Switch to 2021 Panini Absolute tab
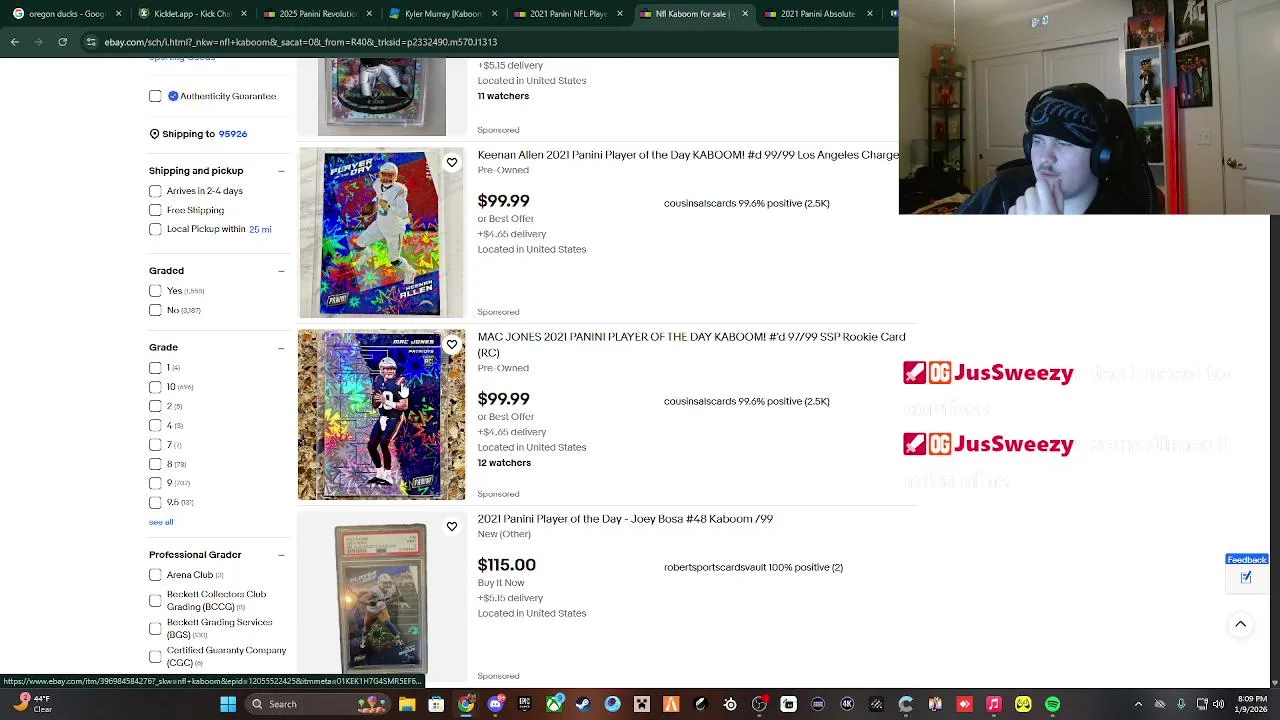The image size is (1280, 720). point(817,14)
